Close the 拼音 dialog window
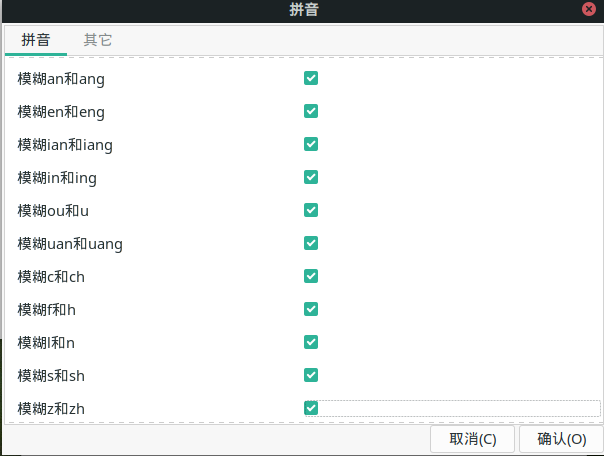This screenshot has width=604, height=456. (x=591, y=10)
